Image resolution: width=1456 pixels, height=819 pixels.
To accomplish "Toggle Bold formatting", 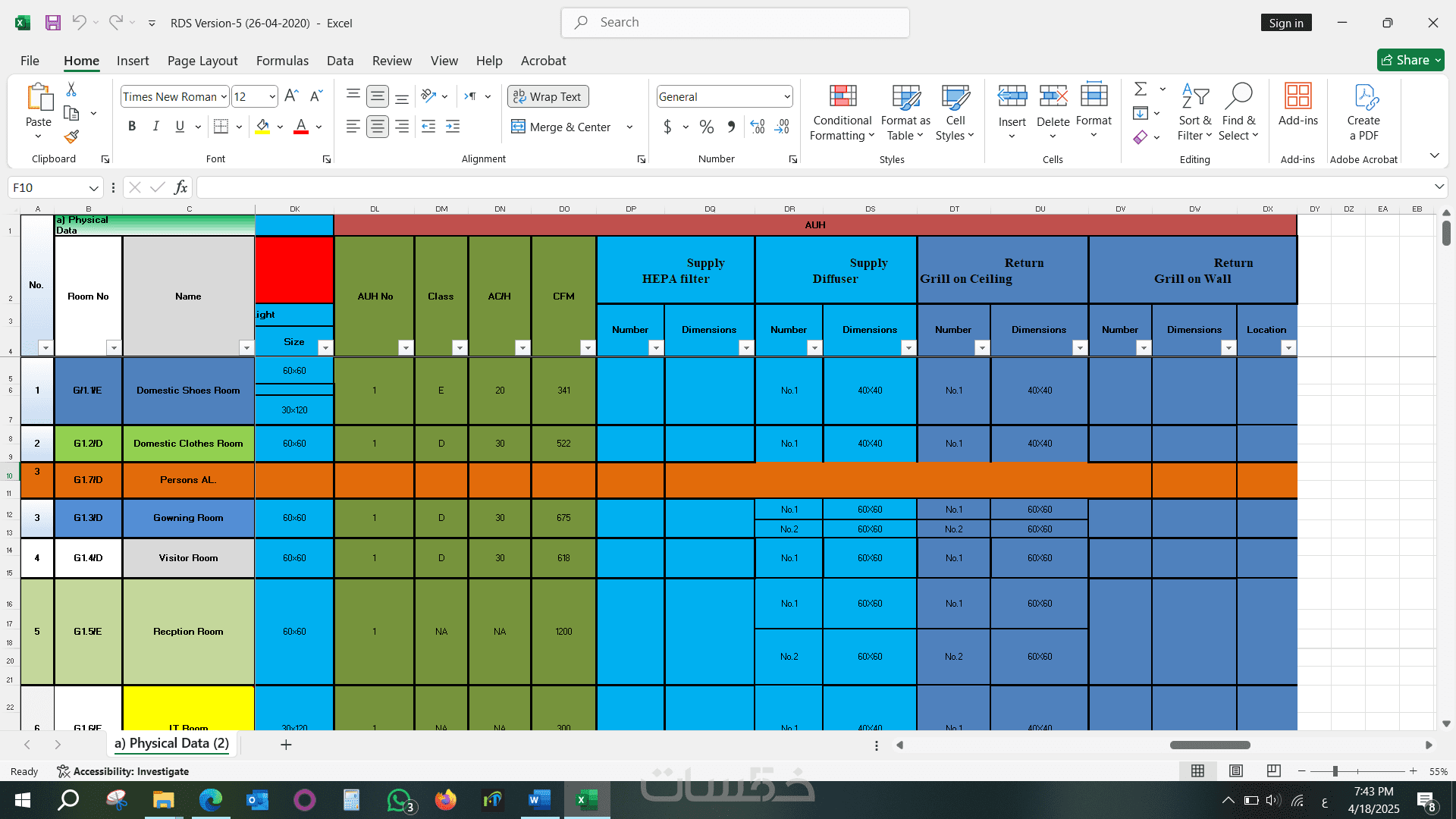I will point(132,127).
